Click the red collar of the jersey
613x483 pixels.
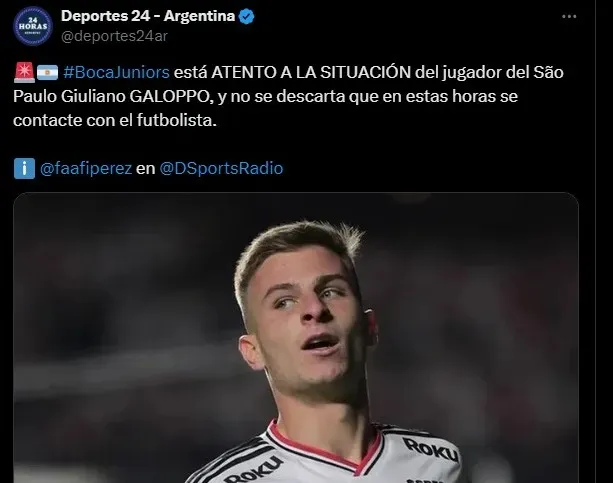pyautogui.click(x=324, y=448)
